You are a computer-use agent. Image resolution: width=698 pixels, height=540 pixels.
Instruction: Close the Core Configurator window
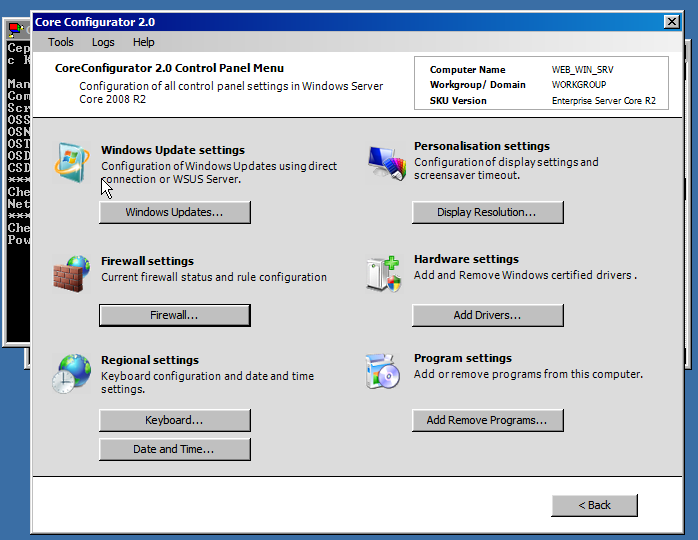671,22
